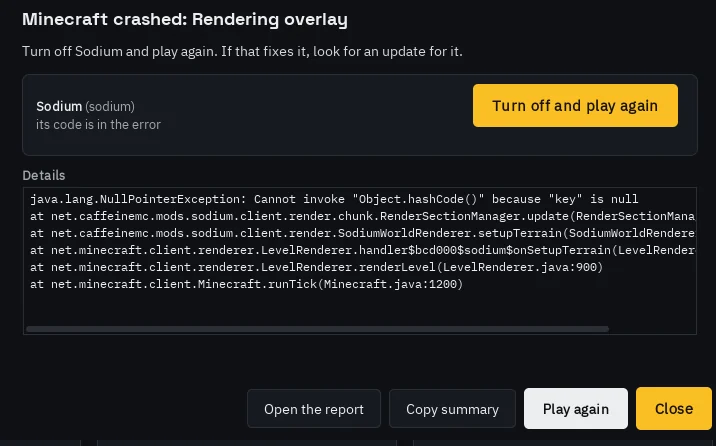Image resolution: width=716 pixels, height=446 pixels.
Task: Click the SodiumWorldRenderer.setupTerrain stack trace line
Action: [363, 233]
